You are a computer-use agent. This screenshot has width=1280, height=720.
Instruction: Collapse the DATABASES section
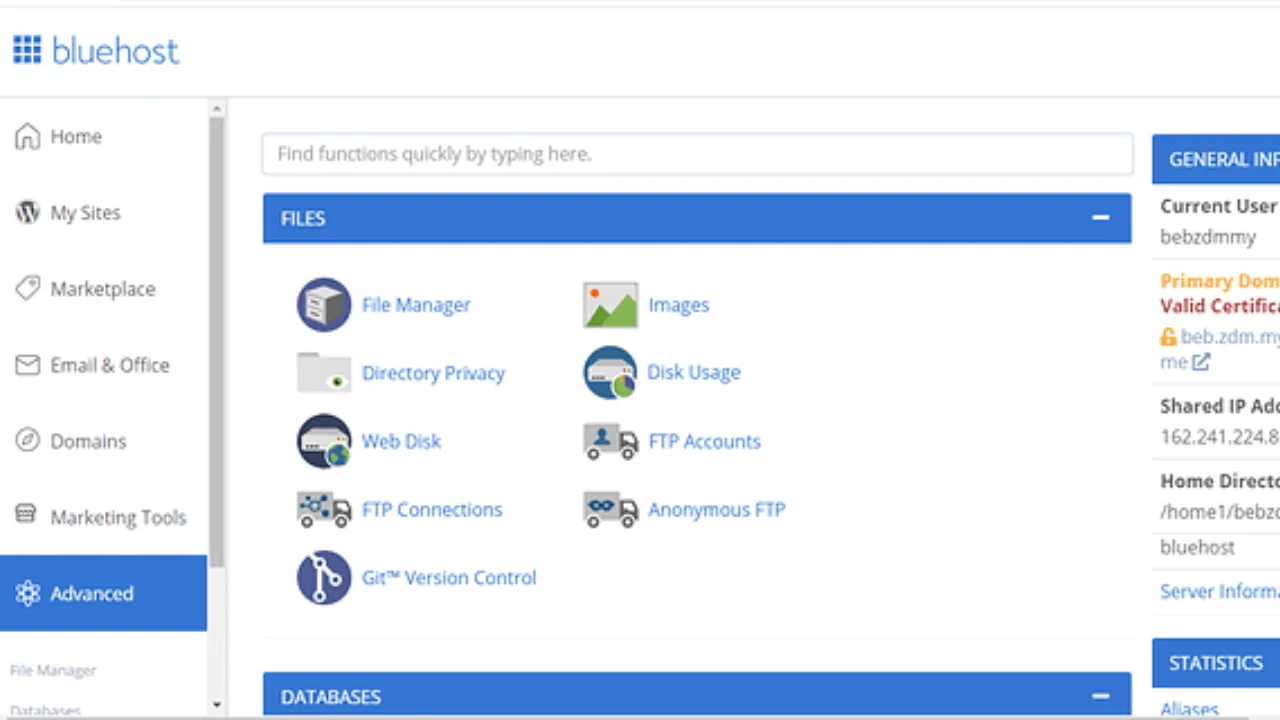[1100, 696]
